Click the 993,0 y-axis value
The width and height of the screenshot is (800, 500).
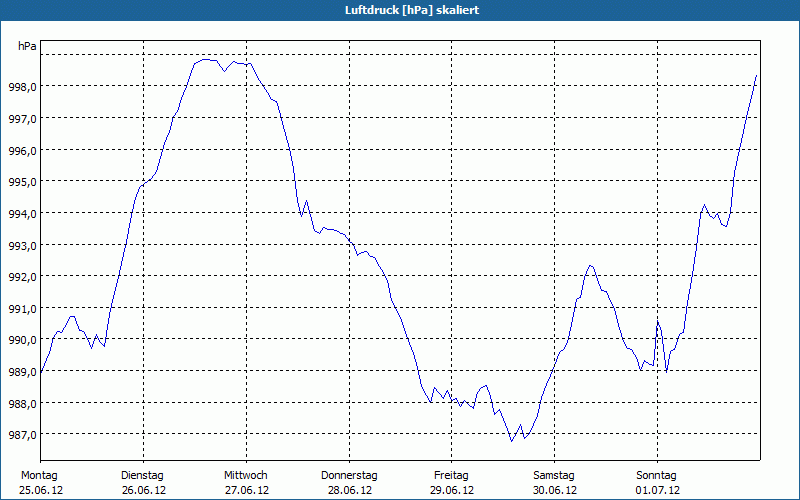[x=22, y=245]
